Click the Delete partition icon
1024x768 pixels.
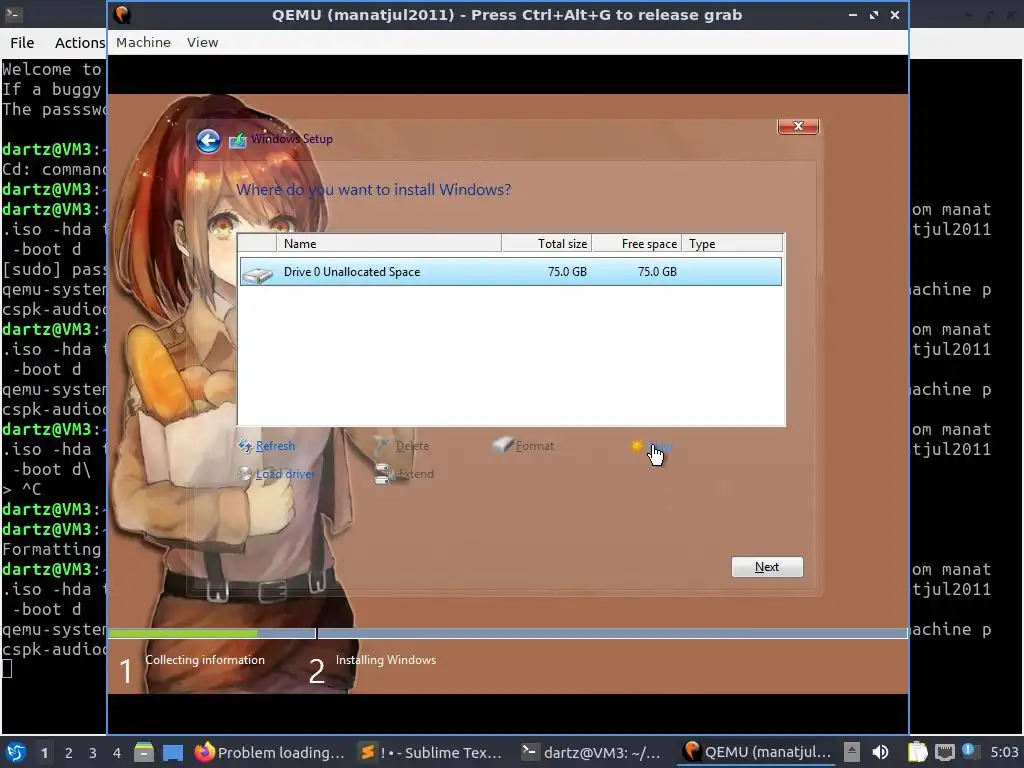coord(382,446)
